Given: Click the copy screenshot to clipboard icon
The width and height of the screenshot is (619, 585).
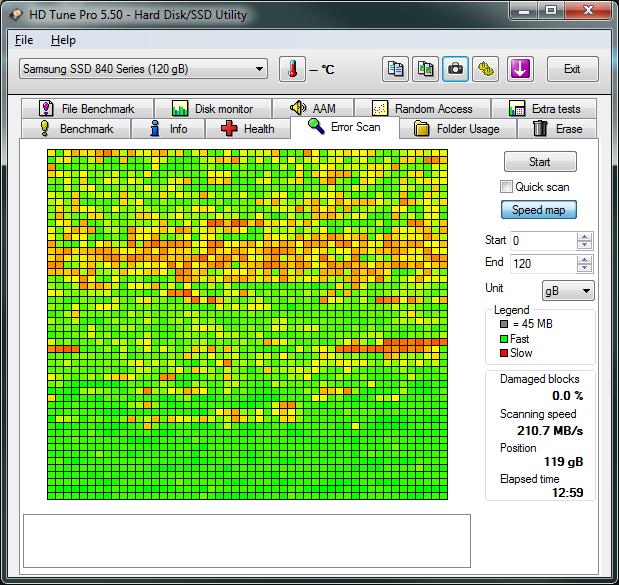Looking at the screenshot, I should tap(425, 69).
